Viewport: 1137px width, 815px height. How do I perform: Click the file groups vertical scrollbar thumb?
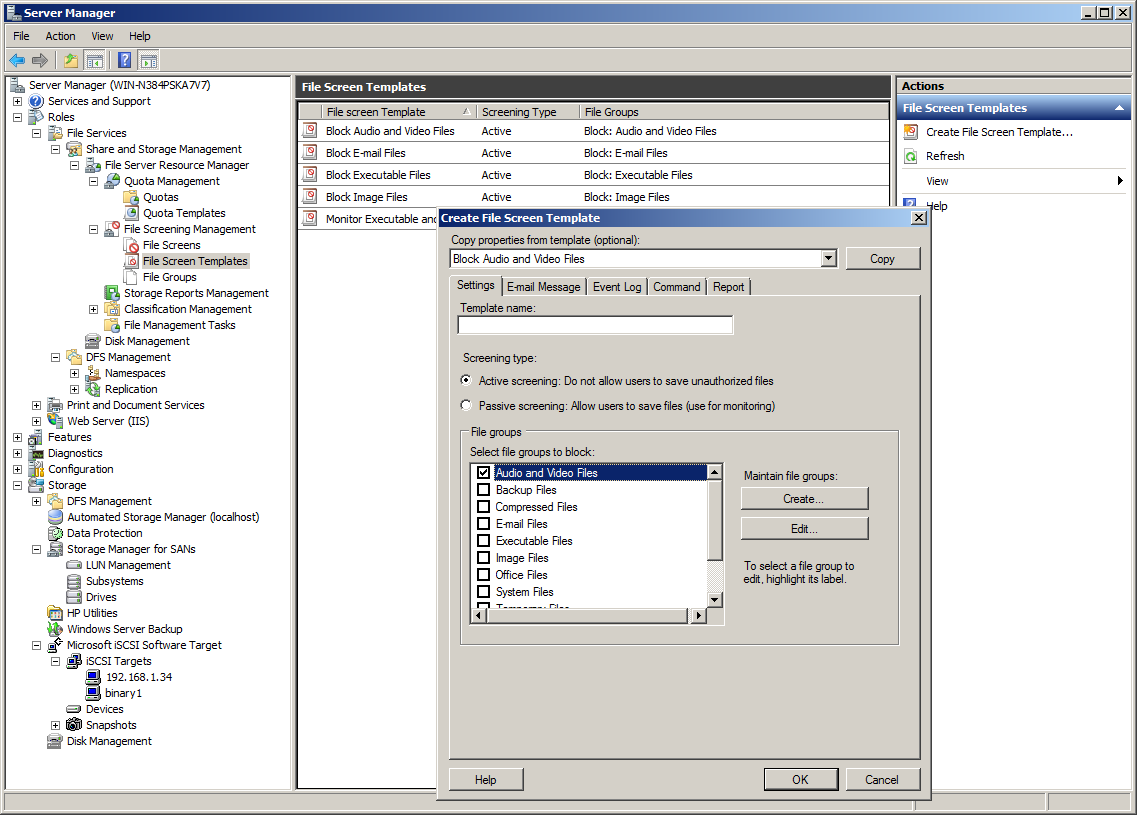(715, 519)
